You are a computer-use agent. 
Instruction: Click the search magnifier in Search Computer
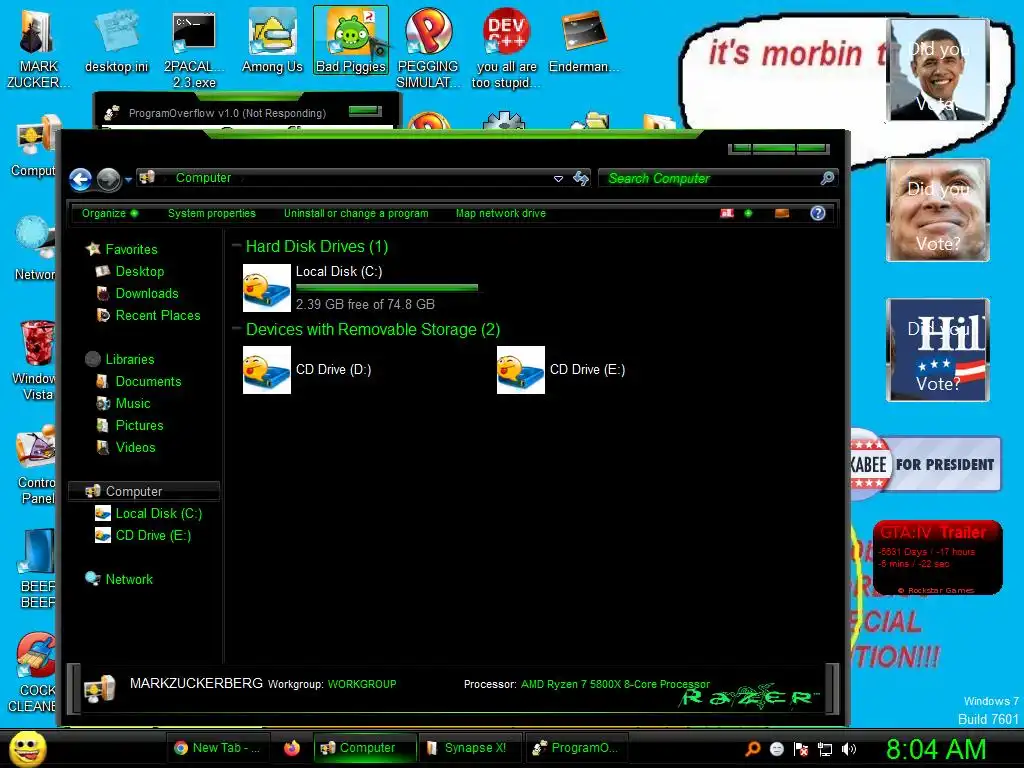click(827, 178)
